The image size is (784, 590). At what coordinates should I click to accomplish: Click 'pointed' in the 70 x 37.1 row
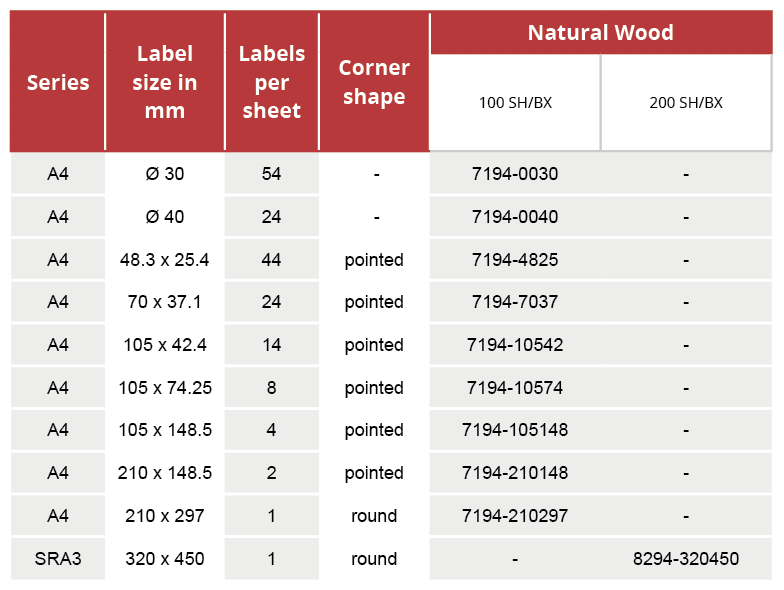(x=374, y=302)
